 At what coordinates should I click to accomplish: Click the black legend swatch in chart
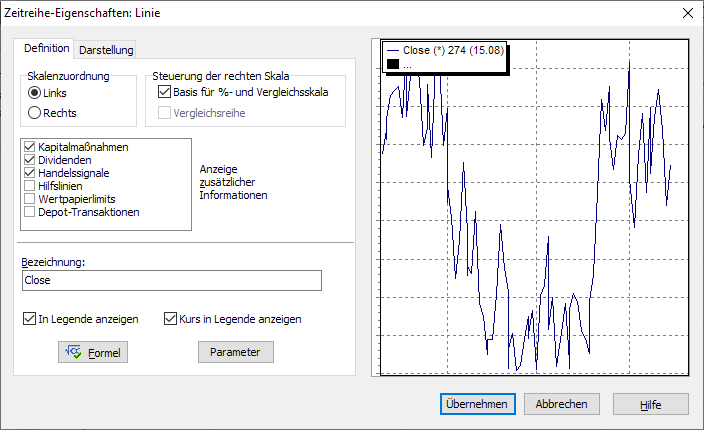(393, 65)
